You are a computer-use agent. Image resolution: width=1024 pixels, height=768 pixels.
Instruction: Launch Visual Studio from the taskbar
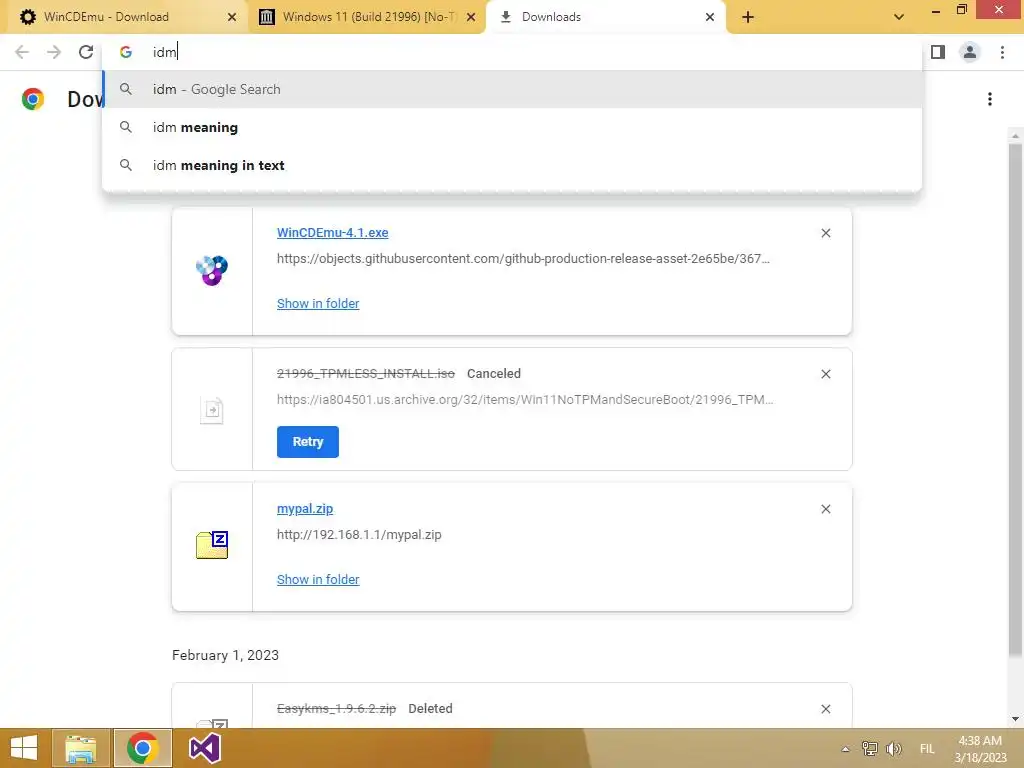click(x=204, y=748)
